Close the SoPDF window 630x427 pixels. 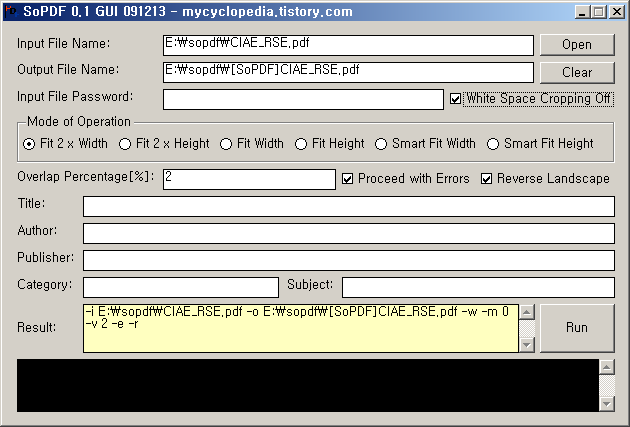(x=616, y=12)
